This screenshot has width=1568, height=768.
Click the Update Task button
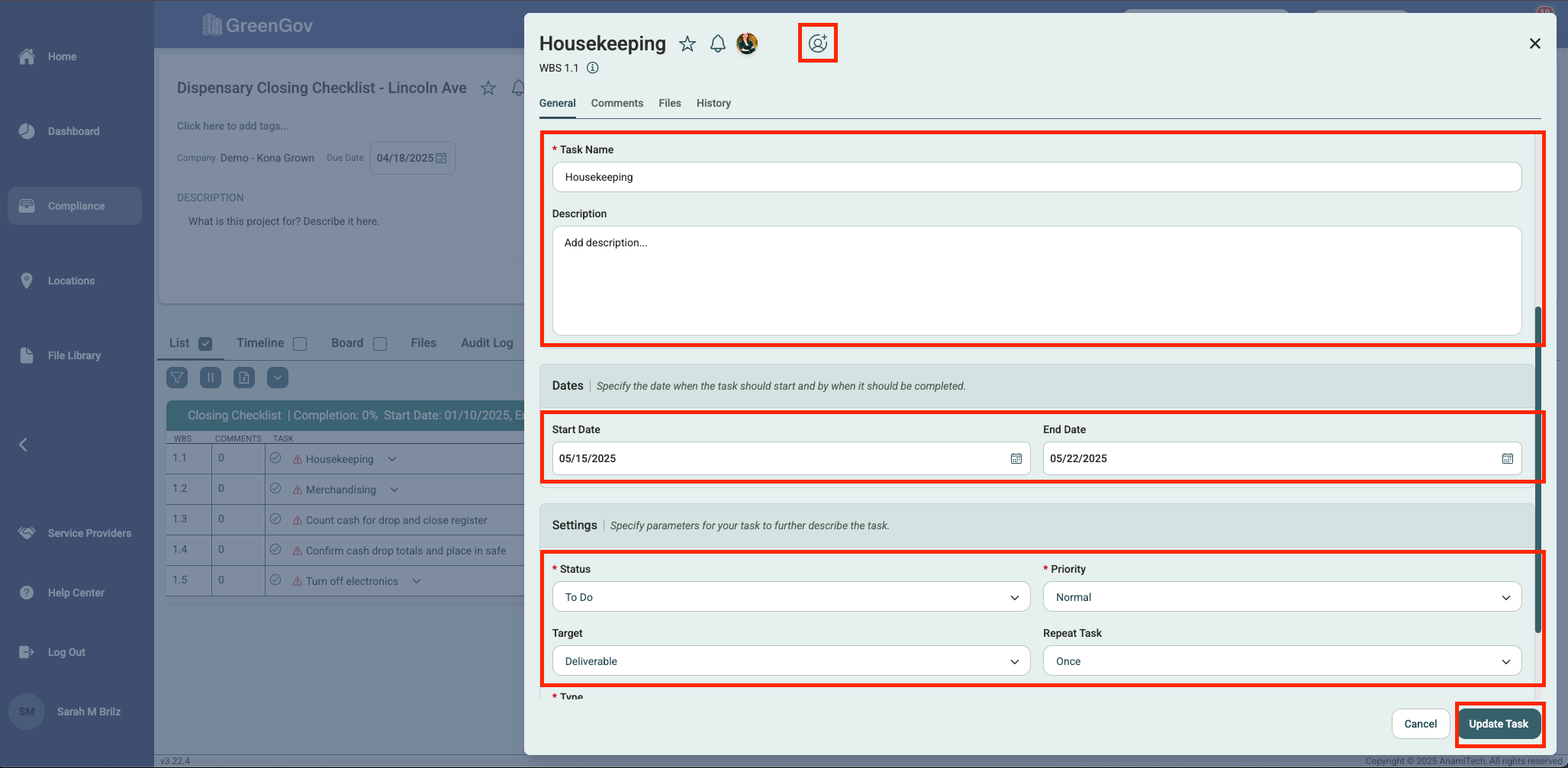pyautogui.click(x=1498, y=724)
